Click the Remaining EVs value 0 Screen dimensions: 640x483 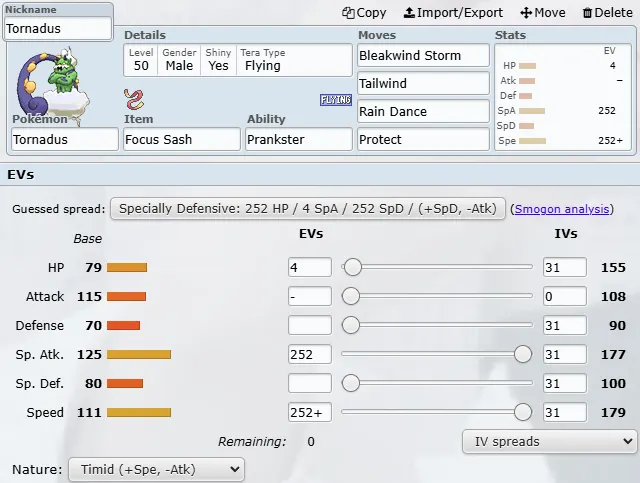point(311,442)
